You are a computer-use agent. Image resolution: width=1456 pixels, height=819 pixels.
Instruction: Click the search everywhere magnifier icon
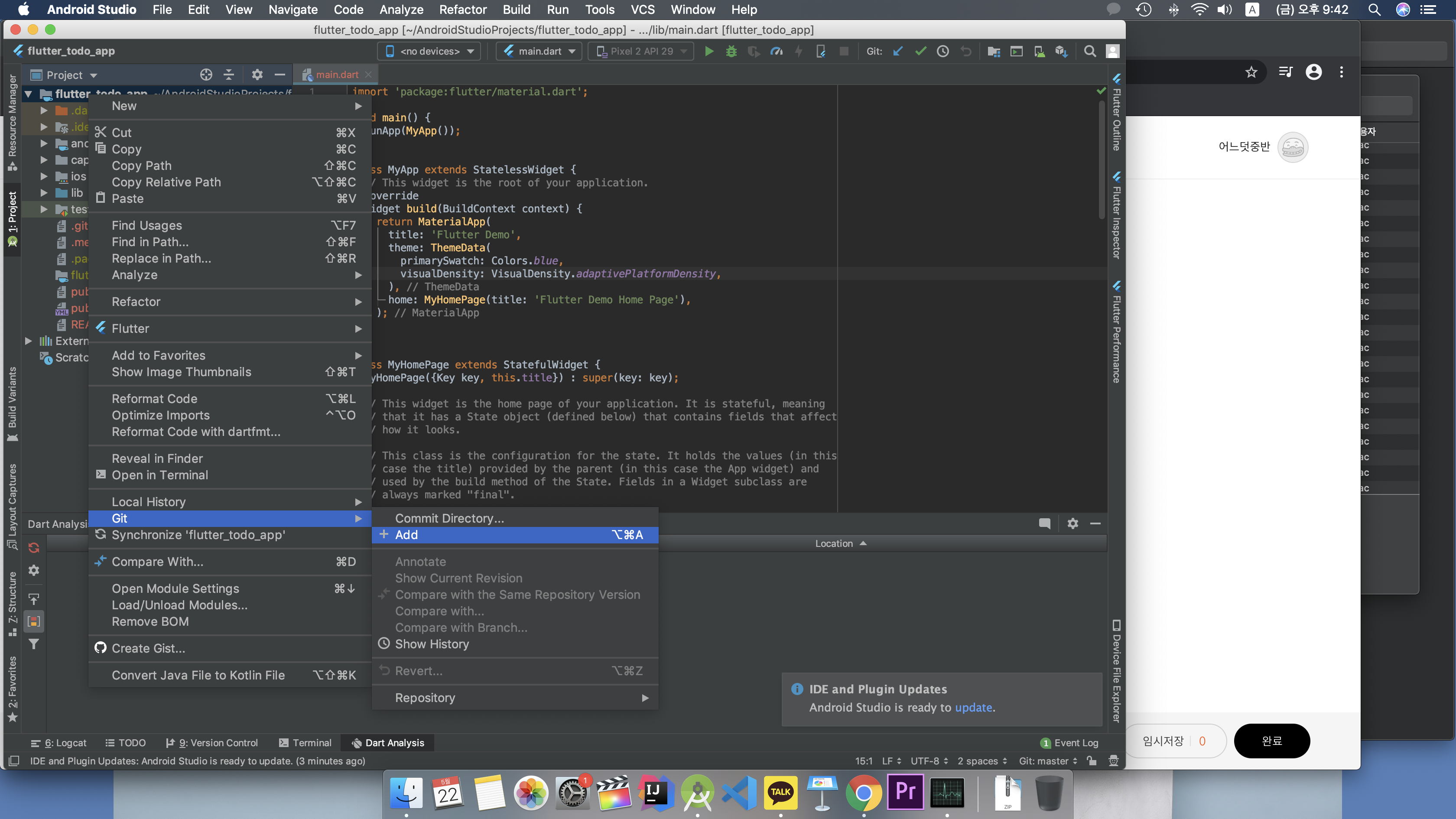point(1090,52)
